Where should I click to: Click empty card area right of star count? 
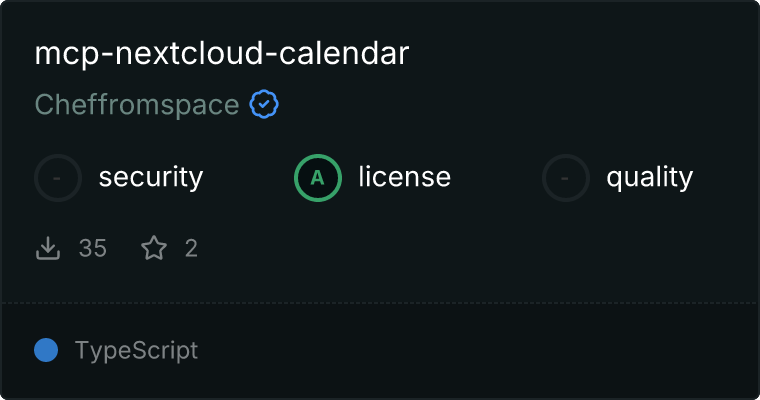tap(475, 248)
